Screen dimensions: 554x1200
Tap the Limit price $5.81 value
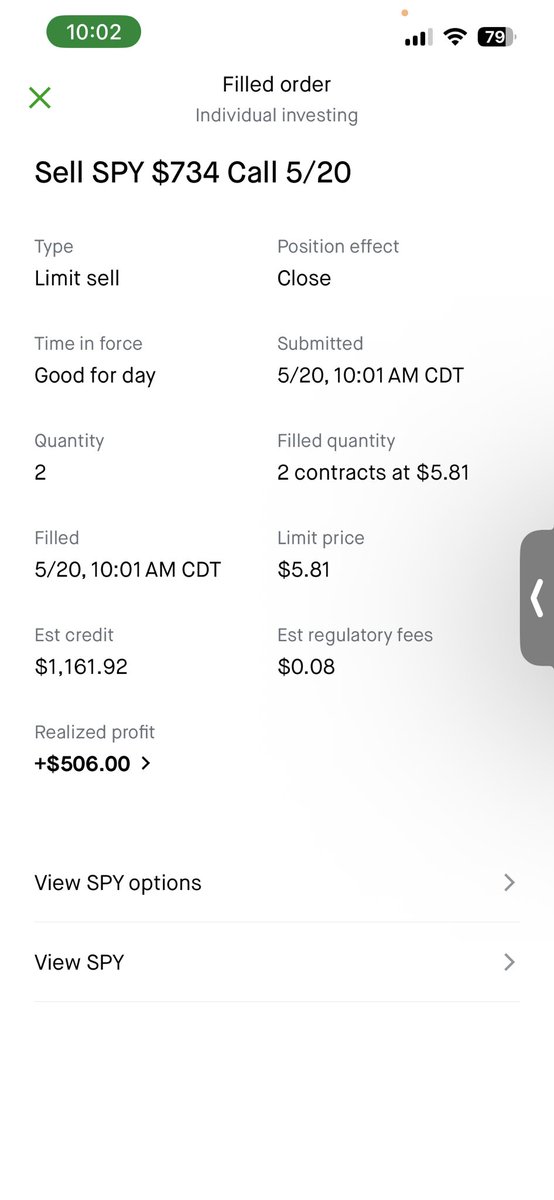click(304, 570)
